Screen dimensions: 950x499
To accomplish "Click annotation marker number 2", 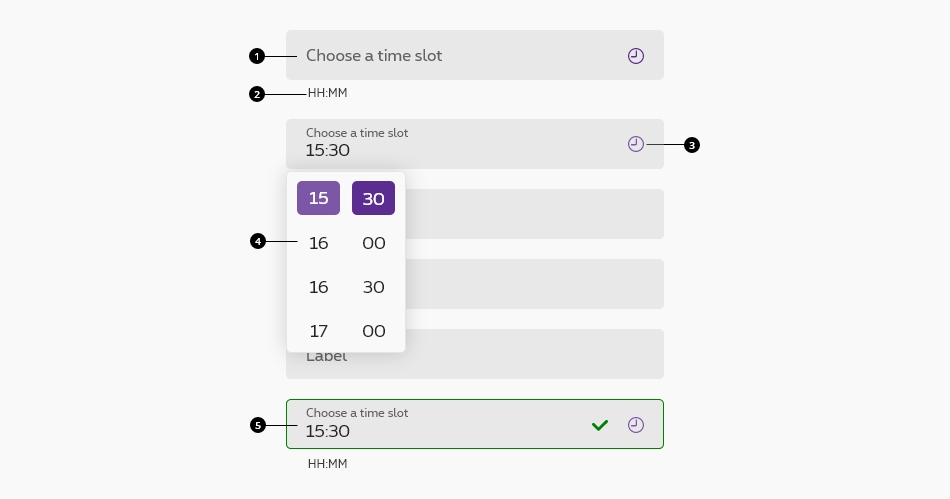I will pos(257,94).
